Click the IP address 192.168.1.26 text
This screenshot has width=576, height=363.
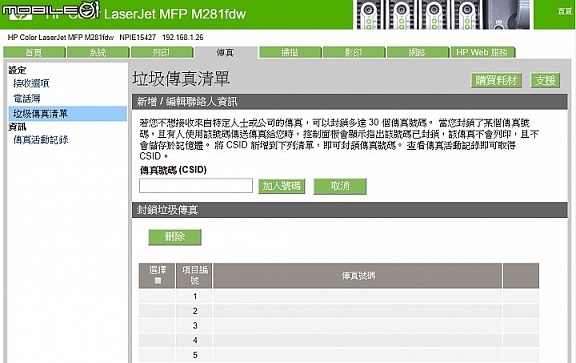pyautogui.click(x=183, y=37)
